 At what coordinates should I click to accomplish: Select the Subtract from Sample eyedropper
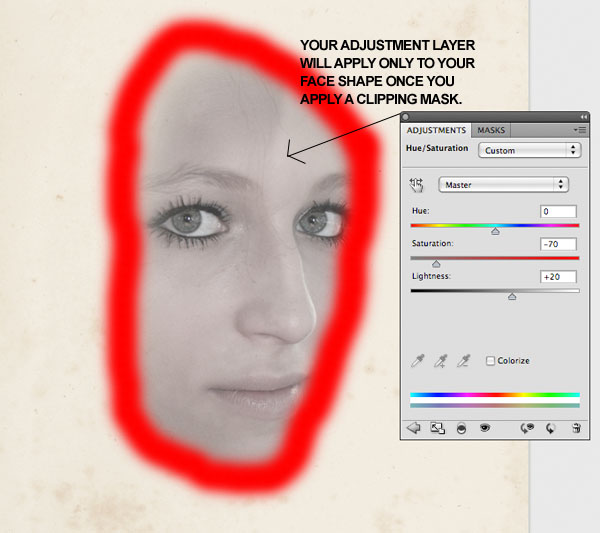(463, 361)
